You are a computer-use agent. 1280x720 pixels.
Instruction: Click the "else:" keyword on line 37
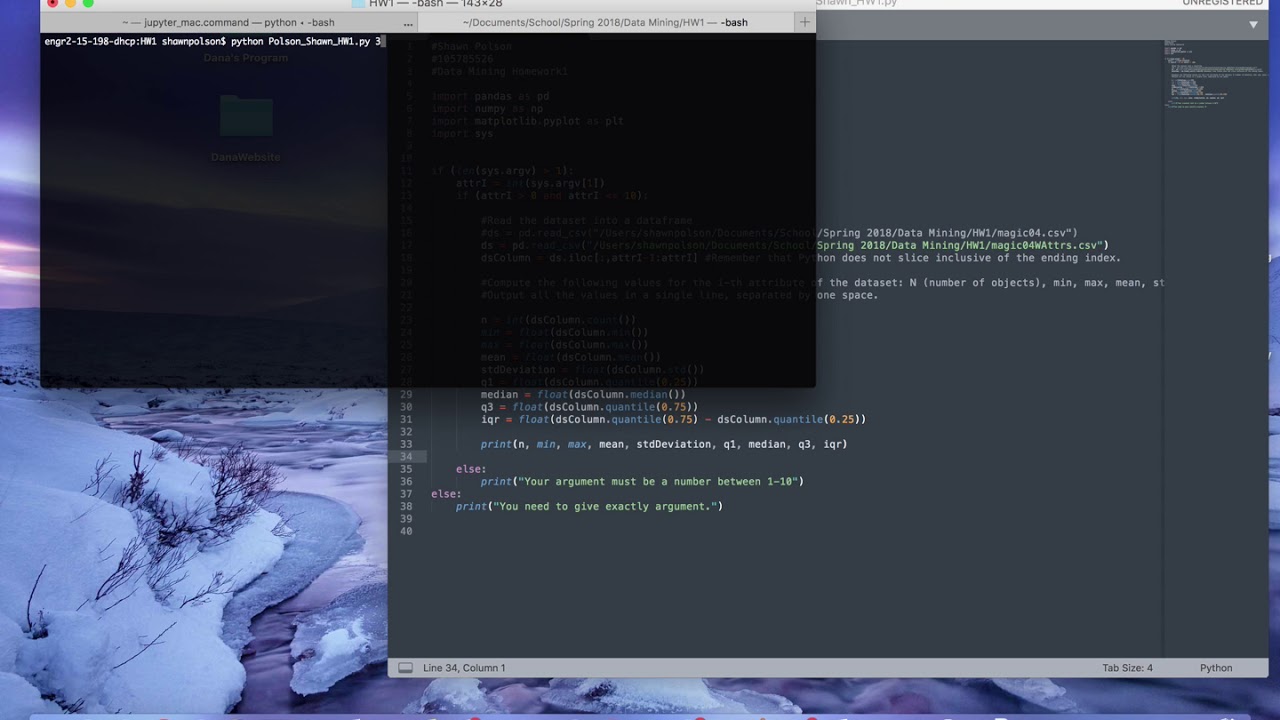tap(446, 494)
